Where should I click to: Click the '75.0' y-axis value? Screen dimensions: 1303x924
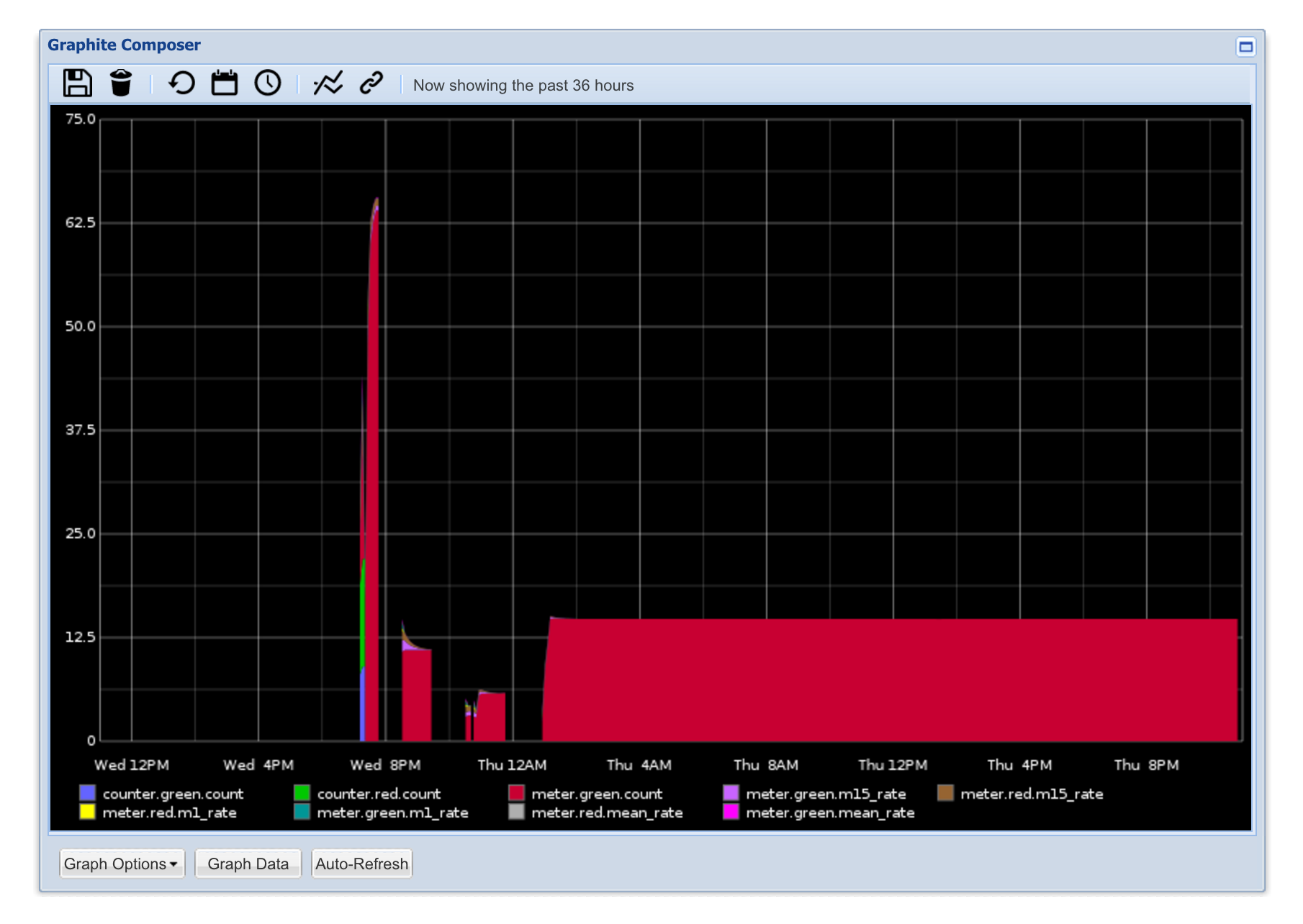click(x=81, y=119)
